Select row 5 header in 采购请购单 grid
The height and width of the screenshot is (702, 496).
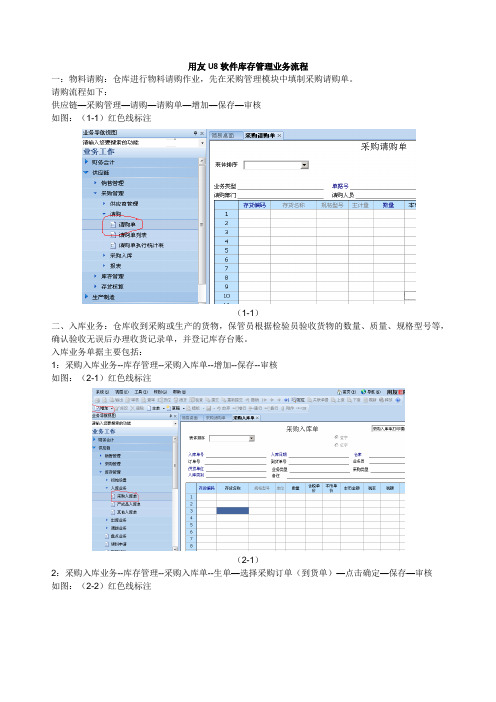tap(227, 250)
